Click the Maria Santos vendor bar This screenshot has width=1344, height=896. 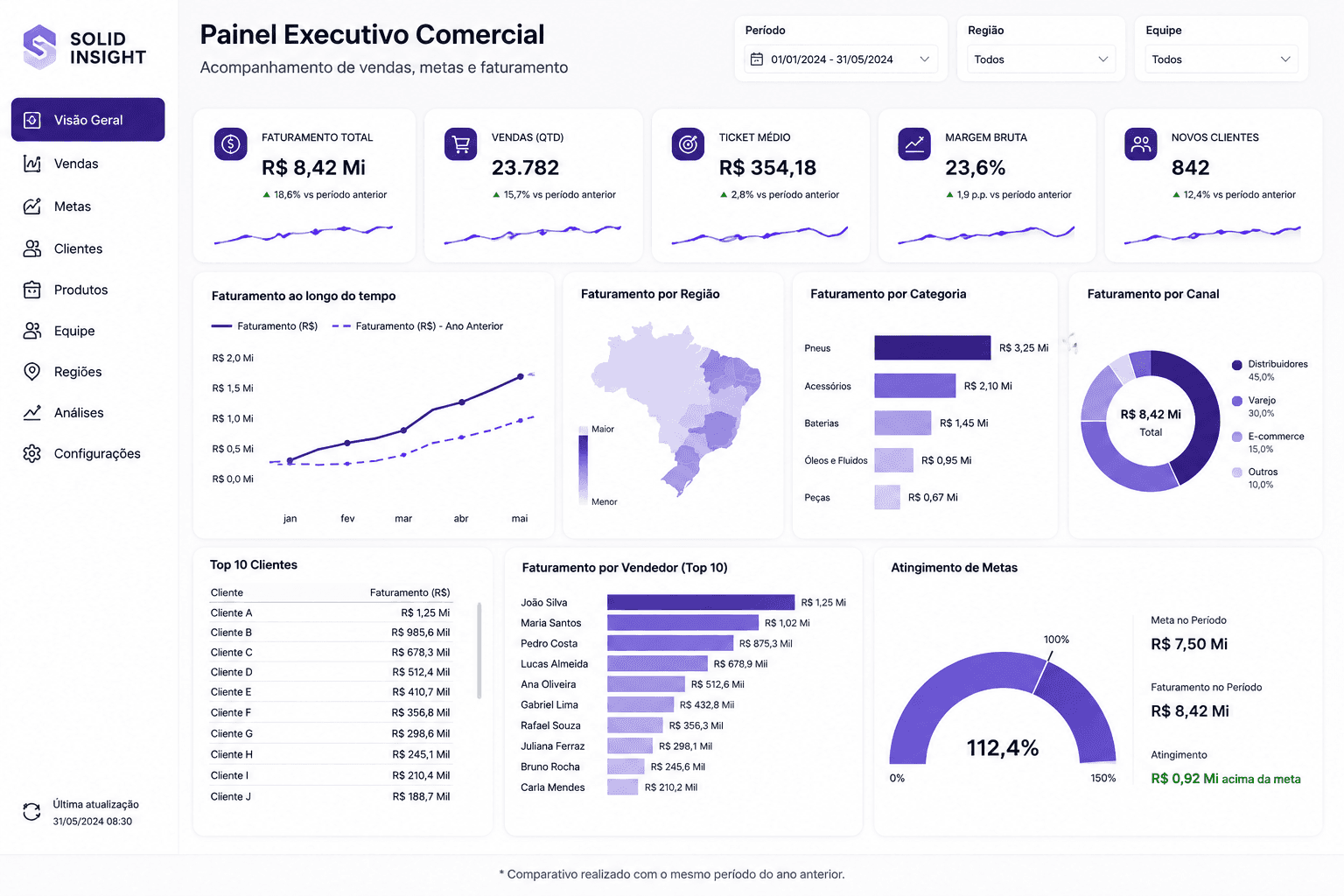tap(682, 623)
